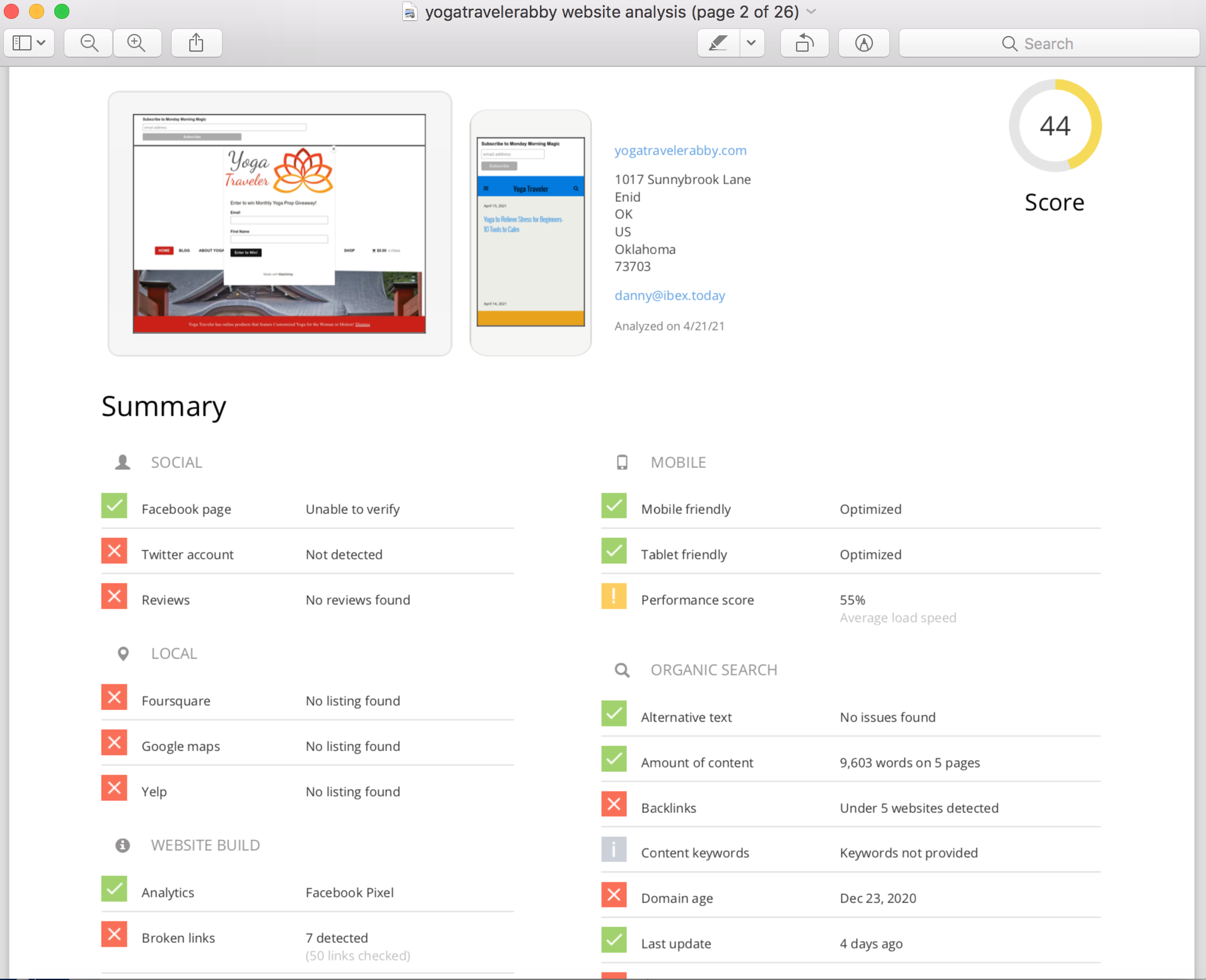
Task: Click green check next to Tablet friendly
Action: tap(614, 551)
